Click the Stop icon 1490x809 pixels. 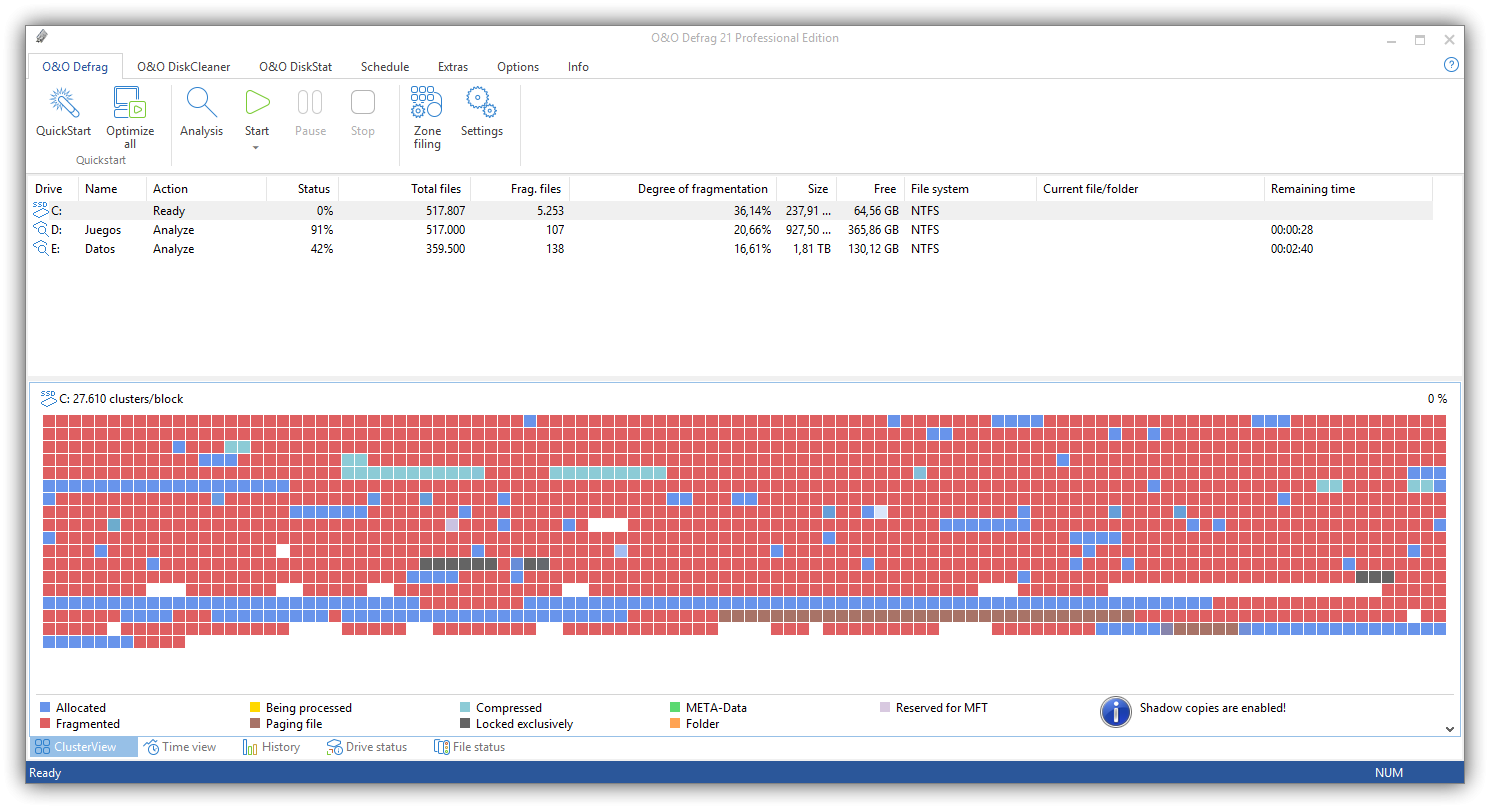(x=363, y=103)
